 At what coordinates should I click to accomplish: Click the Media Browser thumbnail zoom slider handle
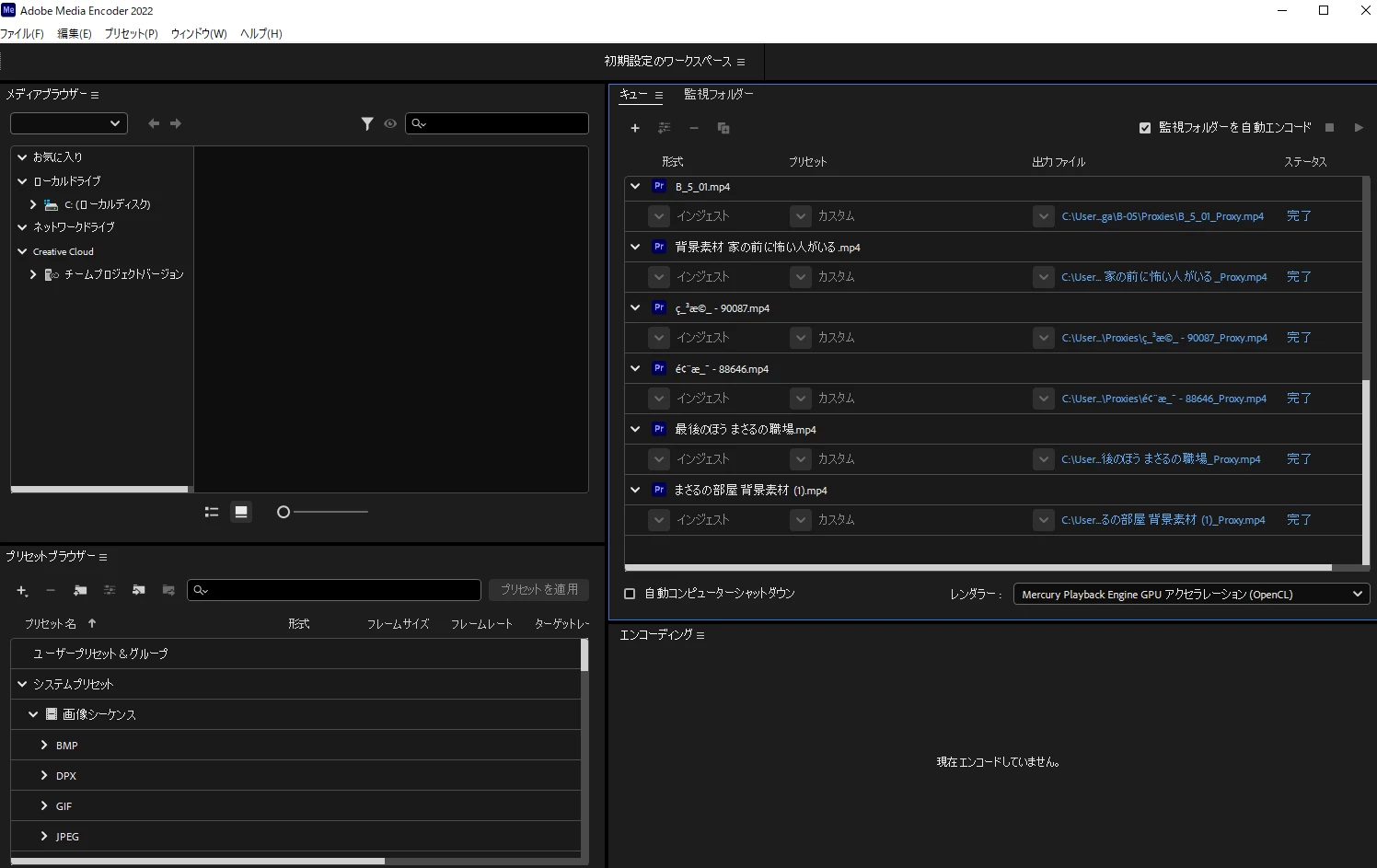click(283, 512)
